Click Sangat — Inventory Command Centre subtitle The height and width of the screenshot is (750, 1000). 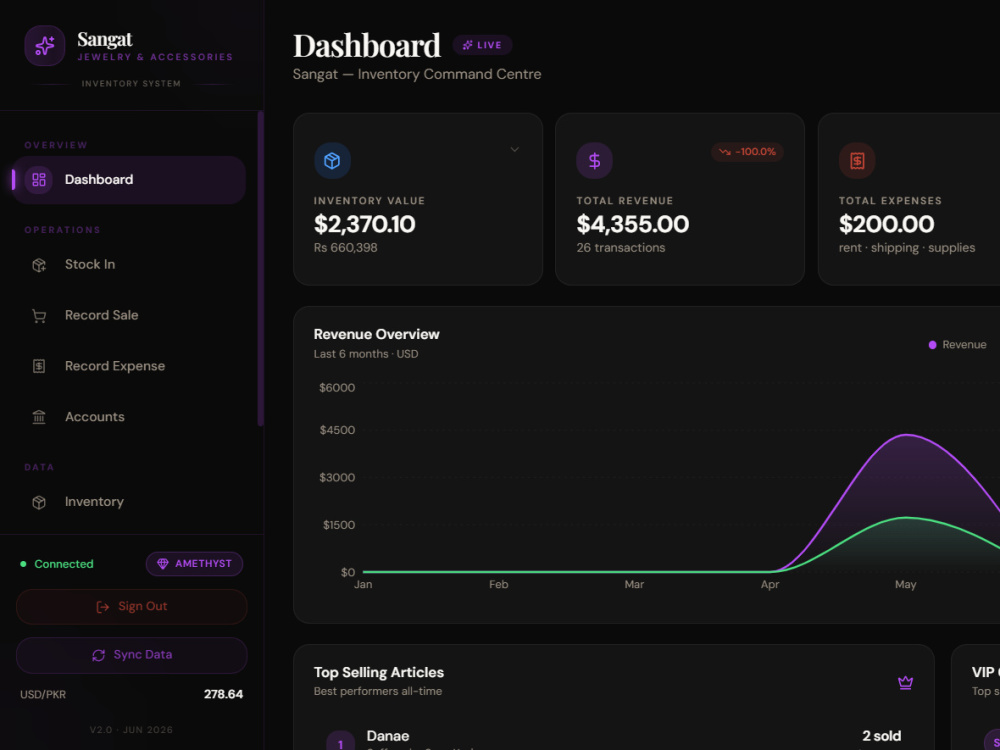coord(417,75)
